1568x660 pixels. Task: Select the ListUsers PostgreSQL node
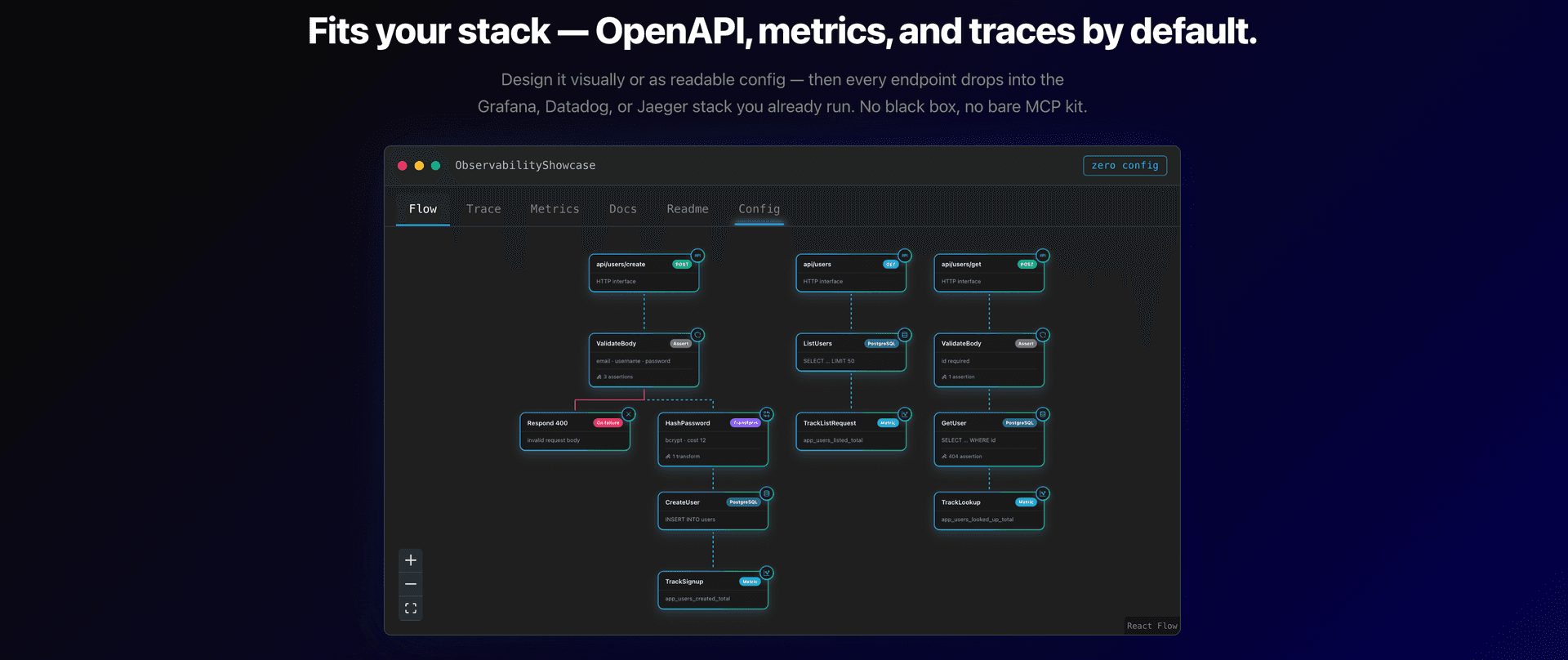[x=851, y=352]
